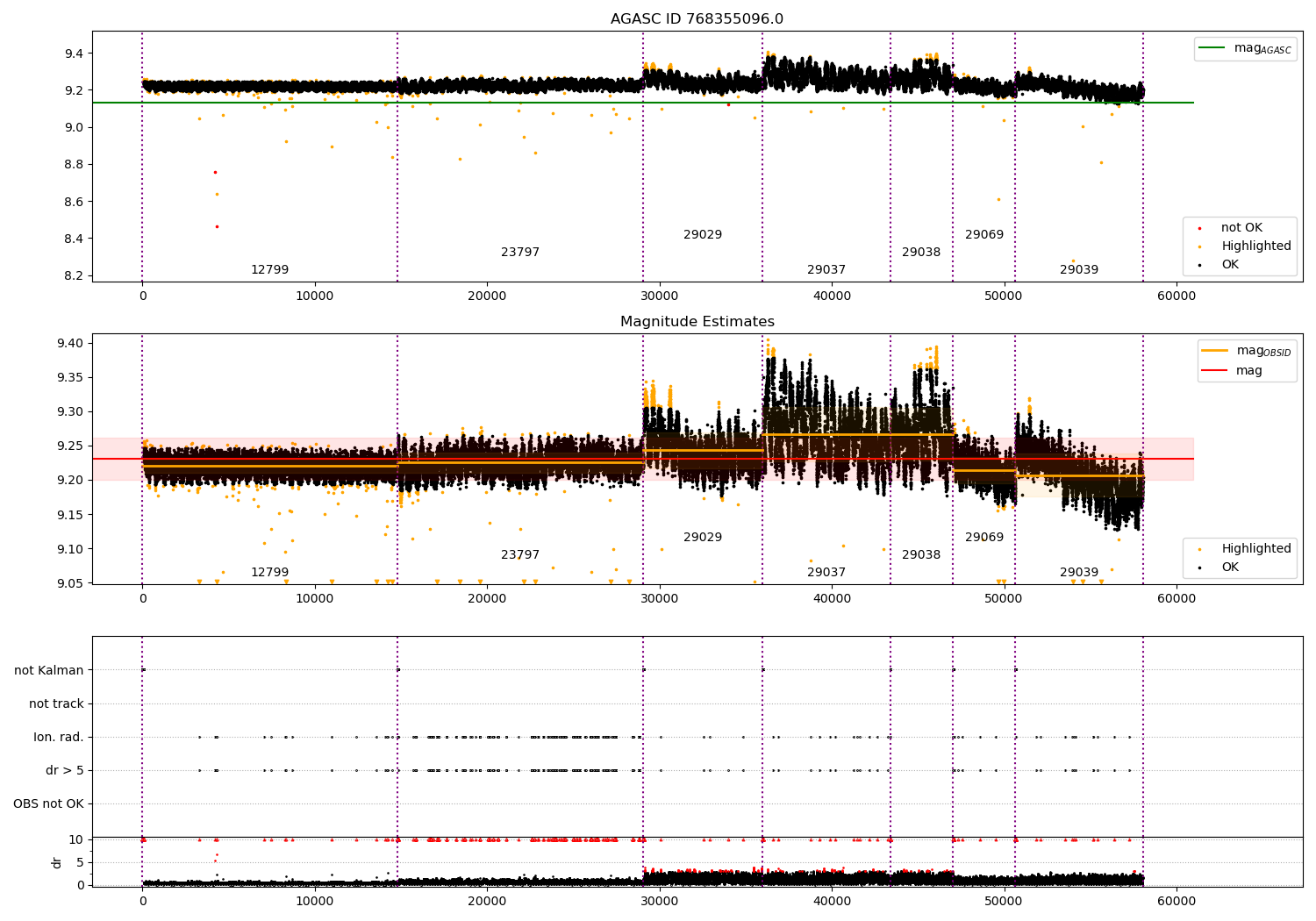Click the not Kalman axis label
This screenshot has height=921, width=1316.
[49, 671]
